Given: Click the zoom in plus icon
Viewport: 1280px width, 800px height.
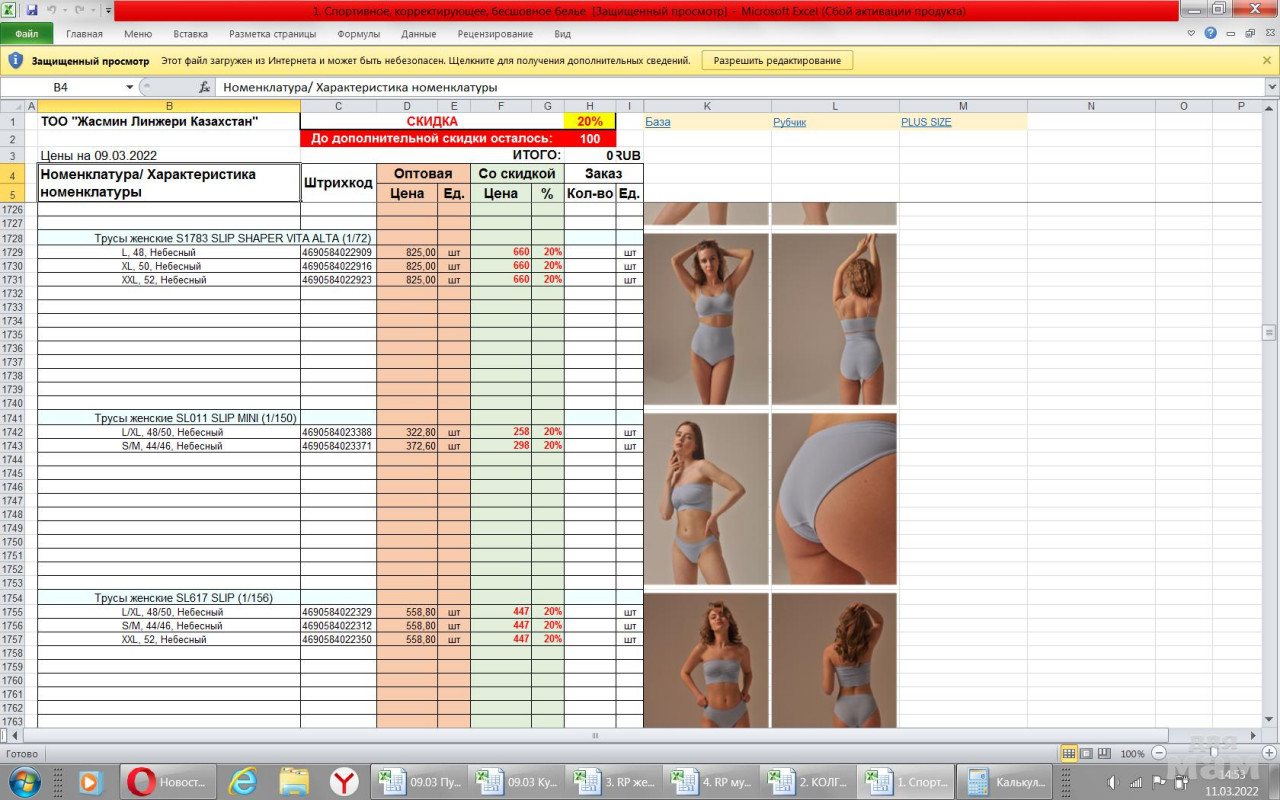Looking at the screenshot, I should point(1269,753).
